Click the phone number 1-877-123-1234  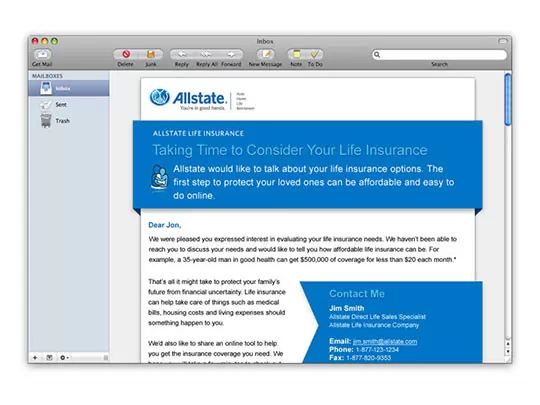tap(377, 350)
